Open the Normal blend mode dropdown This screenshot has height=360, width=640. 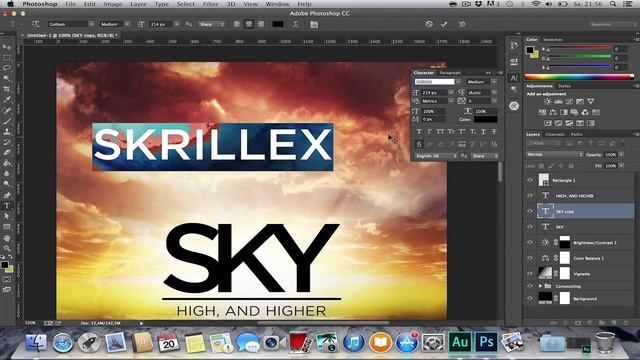555,155
